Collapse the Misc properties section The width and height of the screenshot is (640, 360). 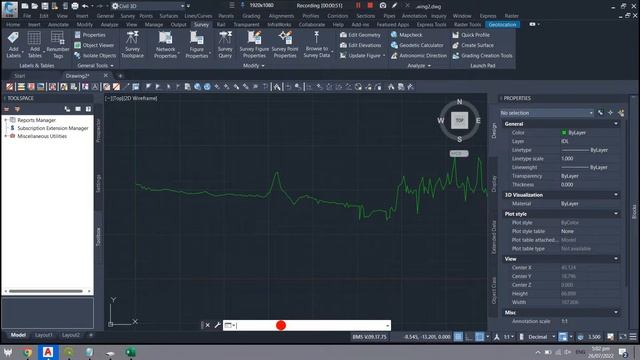click(x=616, y=312)
